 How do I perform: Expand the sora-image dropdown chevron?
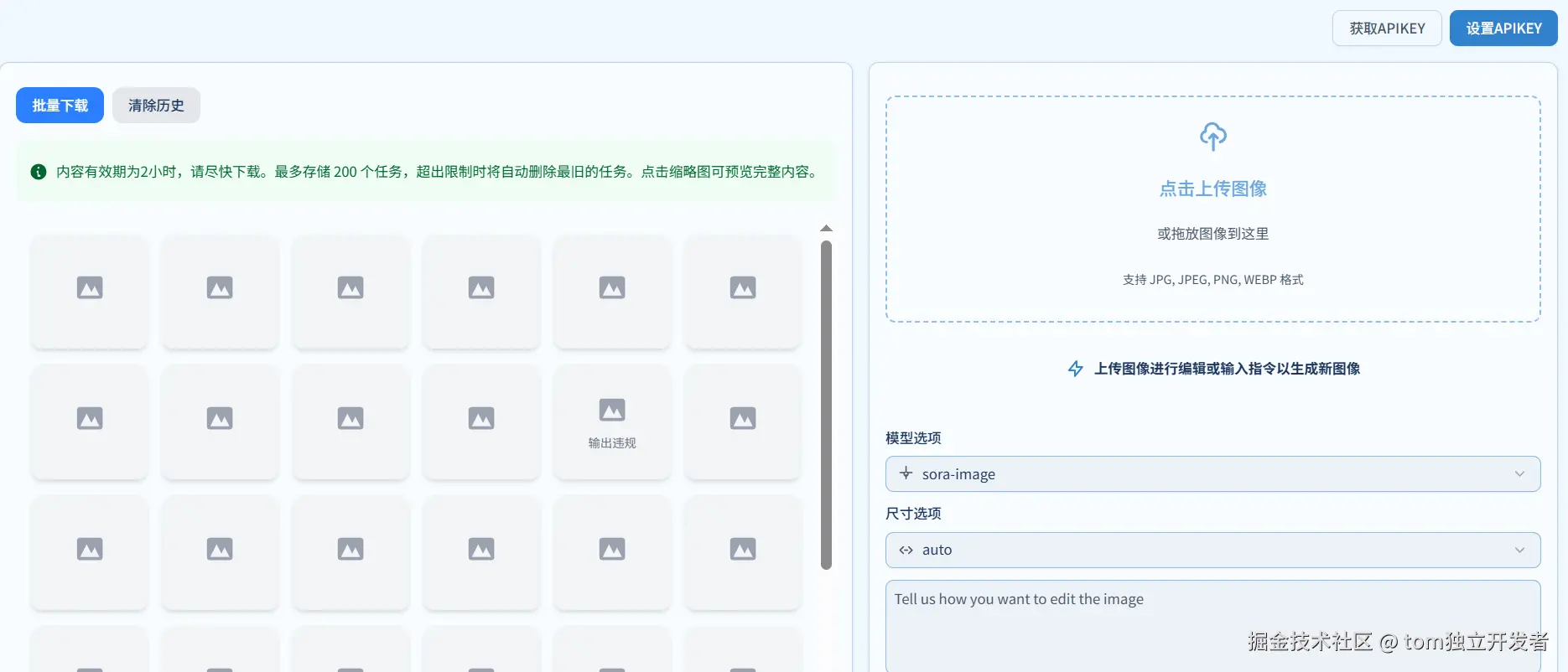pos(1519,474)
